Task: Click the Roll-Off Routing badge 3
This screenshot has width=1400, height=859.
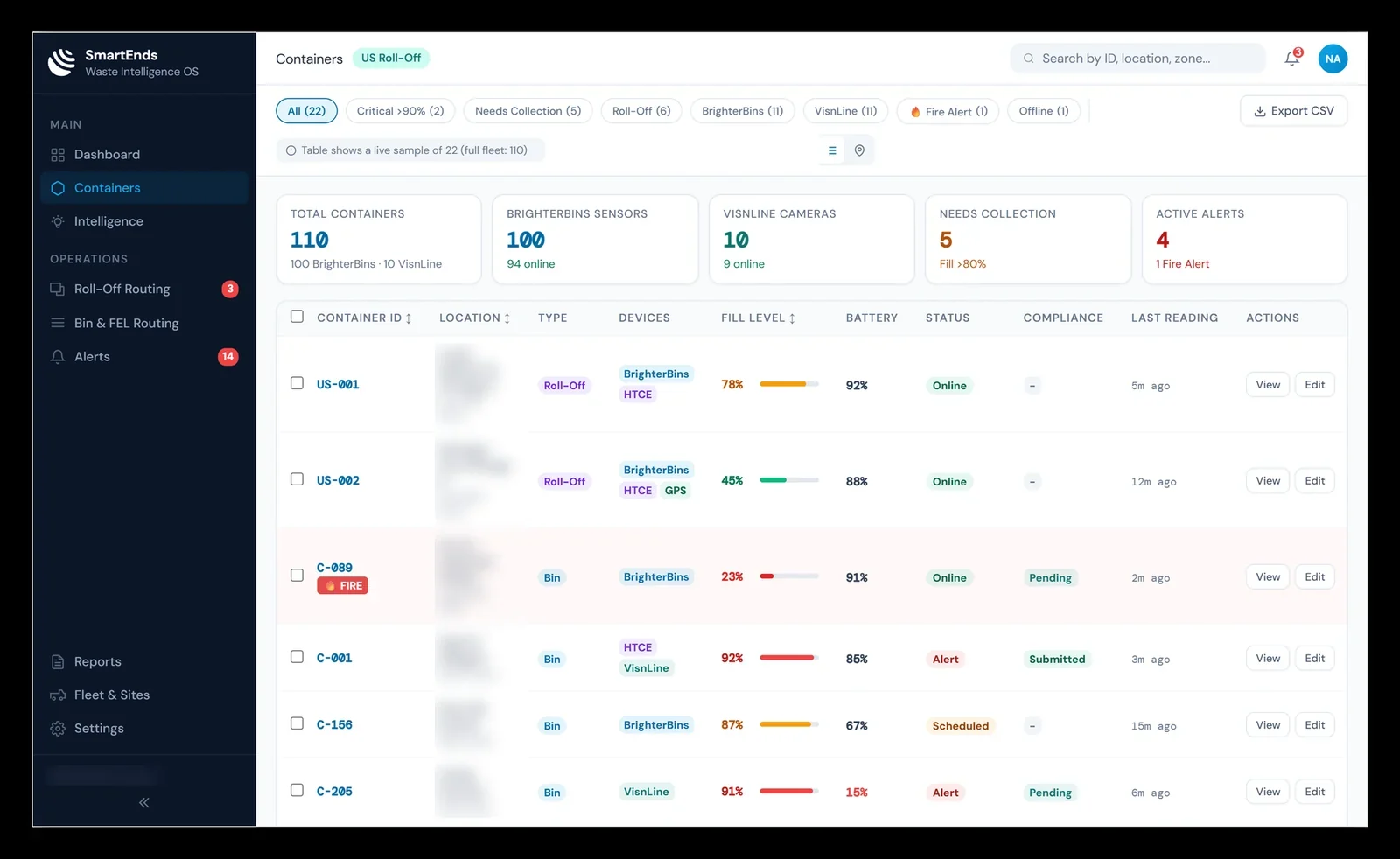Action: click(x=230, y=290)
